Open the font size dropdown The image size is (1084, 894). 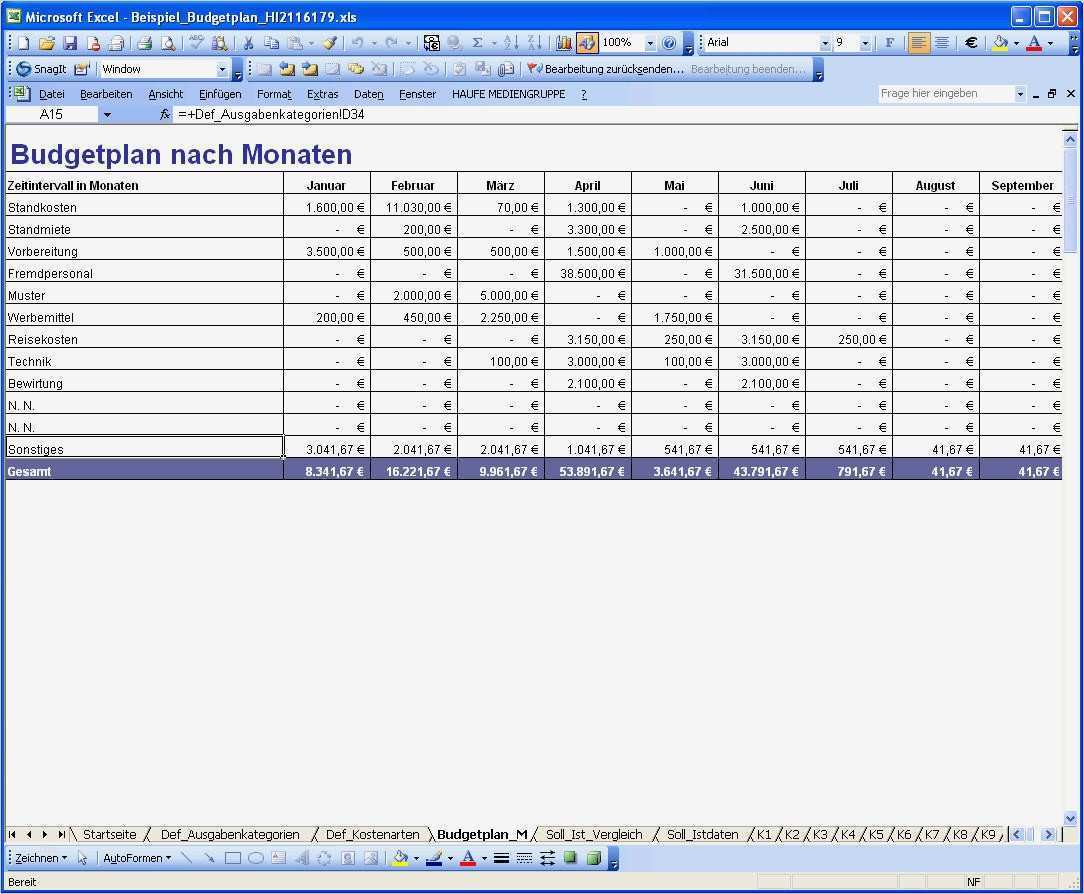point(866,43)
